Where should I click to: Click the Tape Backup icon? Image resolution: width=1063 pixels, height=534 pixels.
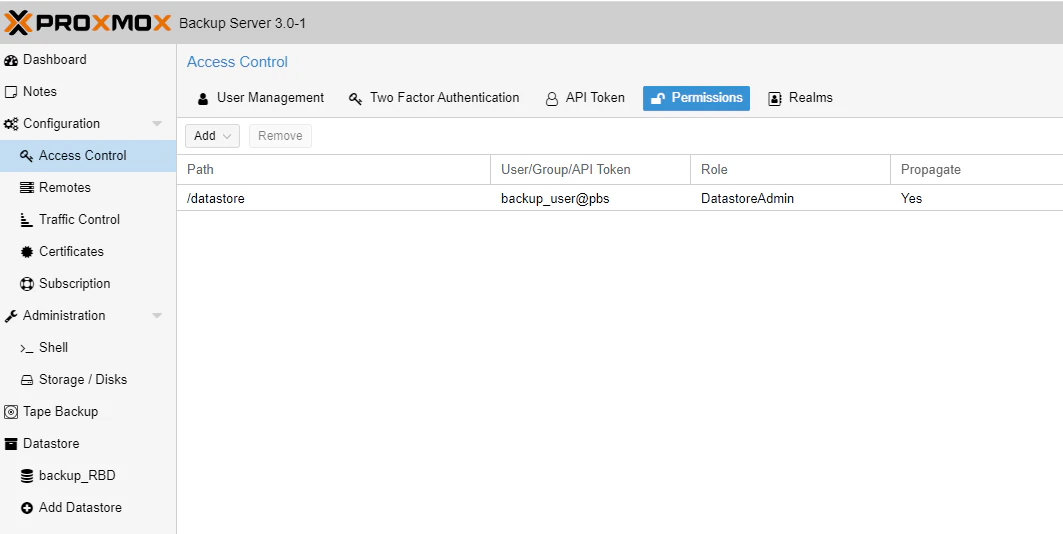11,412
